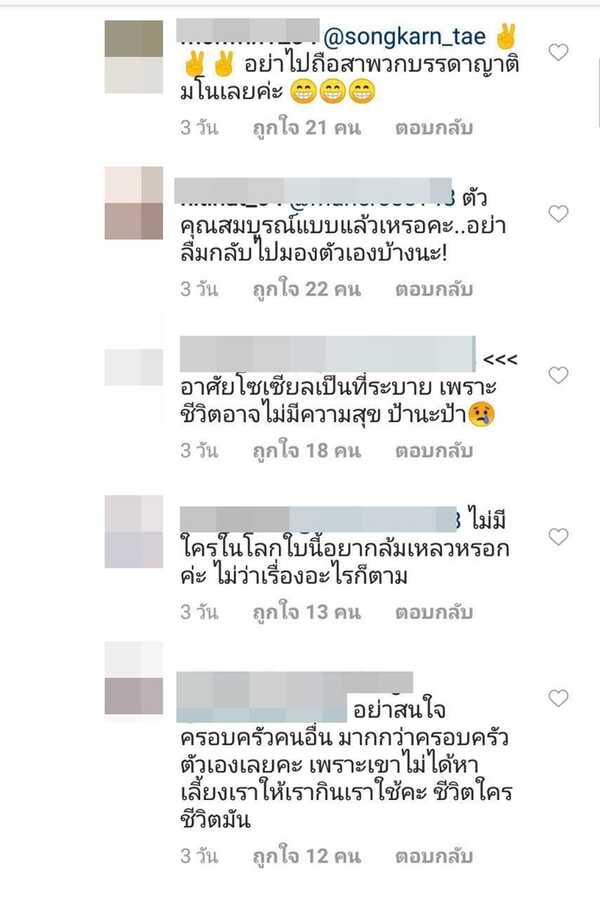The height and width of the screenshot is (899, 600).
Task: Tap heart on comment with 22 likes
Action: click(x=558, y=214)
